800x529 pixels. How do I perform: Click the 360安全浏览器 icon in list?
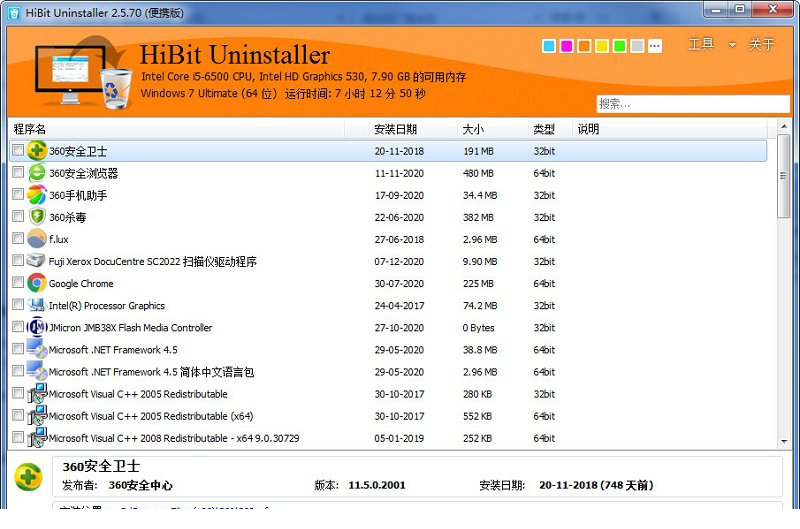pyautogui.click(x=37, y=173)
